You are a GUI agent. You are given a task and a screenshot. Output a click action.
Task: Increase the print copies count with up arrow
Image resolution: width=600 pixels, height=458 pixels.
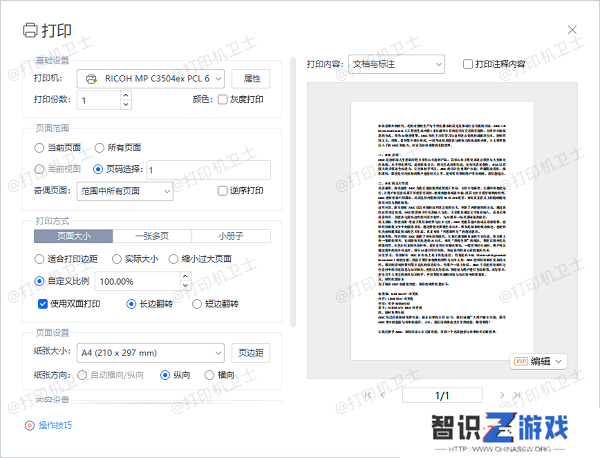click(x=125, y=95)
